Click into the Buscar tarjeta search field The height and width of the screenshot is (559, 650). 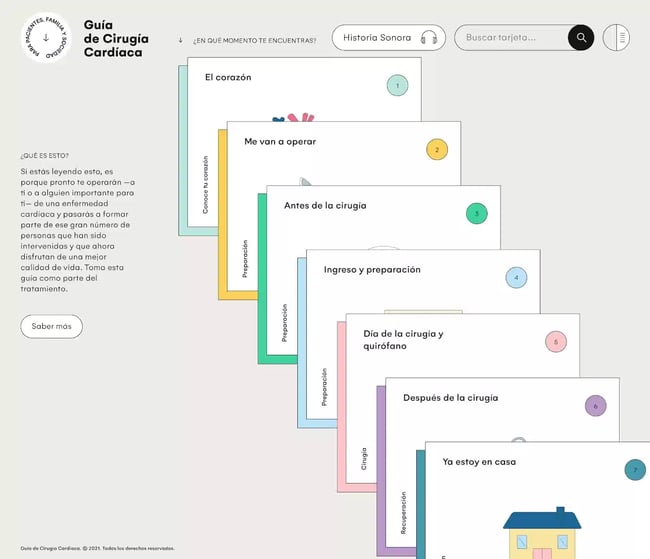[x=512, y=38]
